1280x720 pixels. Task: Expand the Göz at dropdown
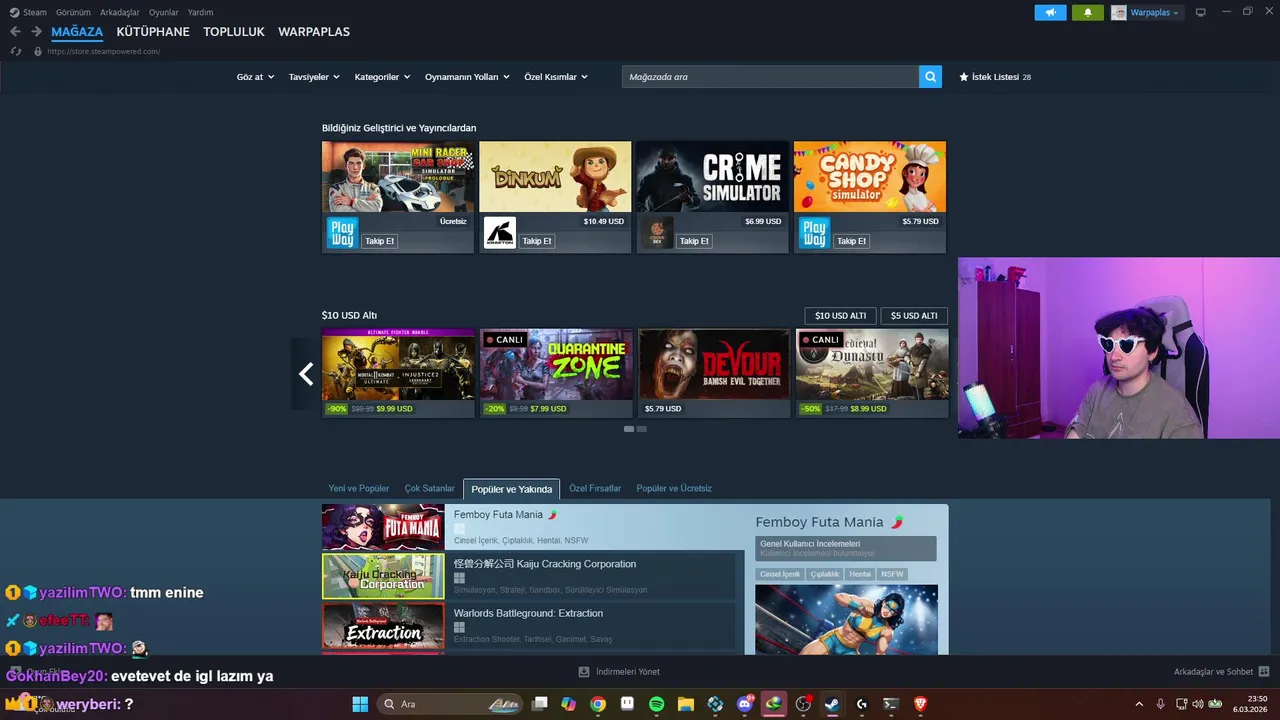pyautogui.click(x=255, y=77)
